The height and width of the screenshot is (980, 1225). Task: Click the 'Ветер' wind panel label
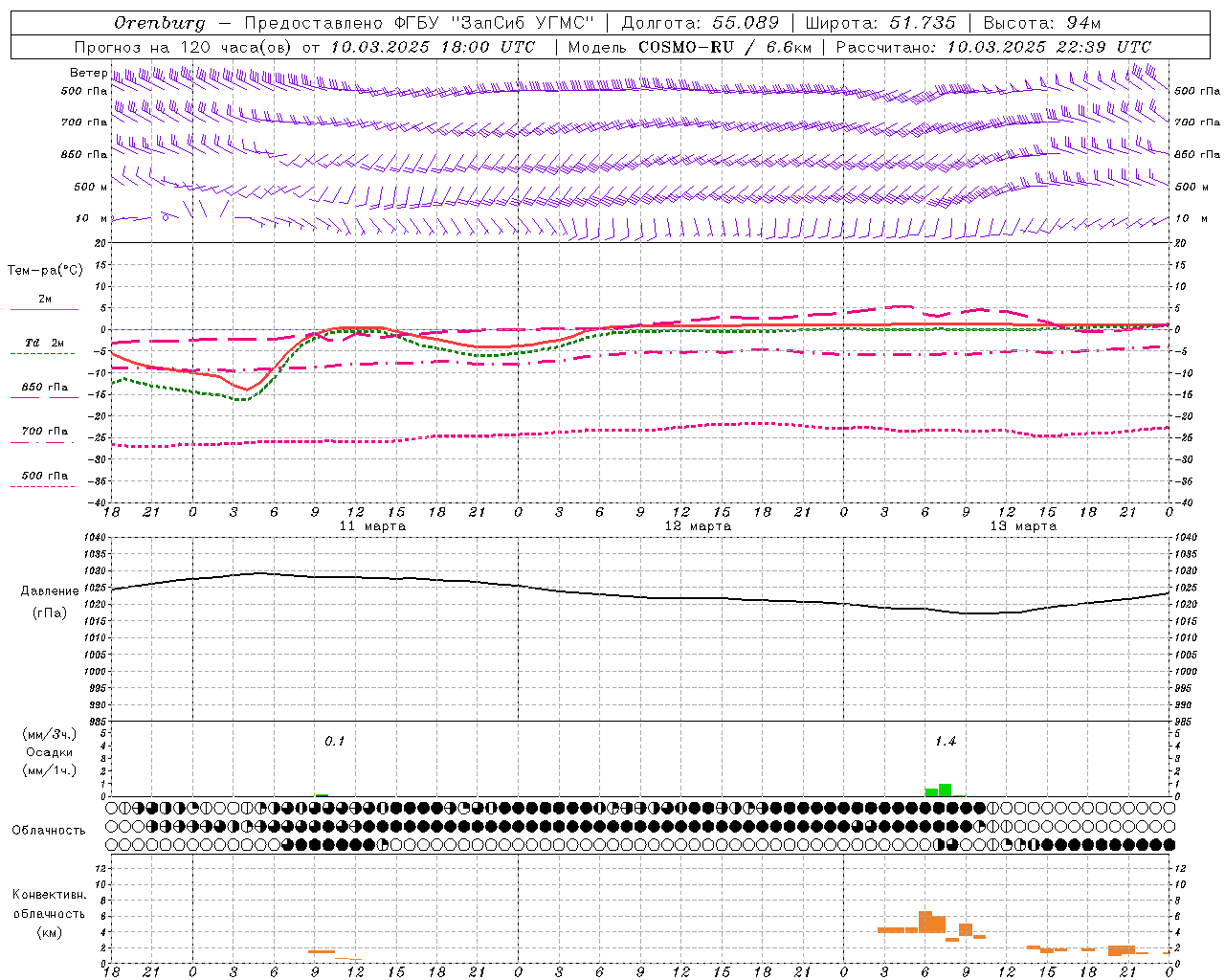click(x=88, y=73)
